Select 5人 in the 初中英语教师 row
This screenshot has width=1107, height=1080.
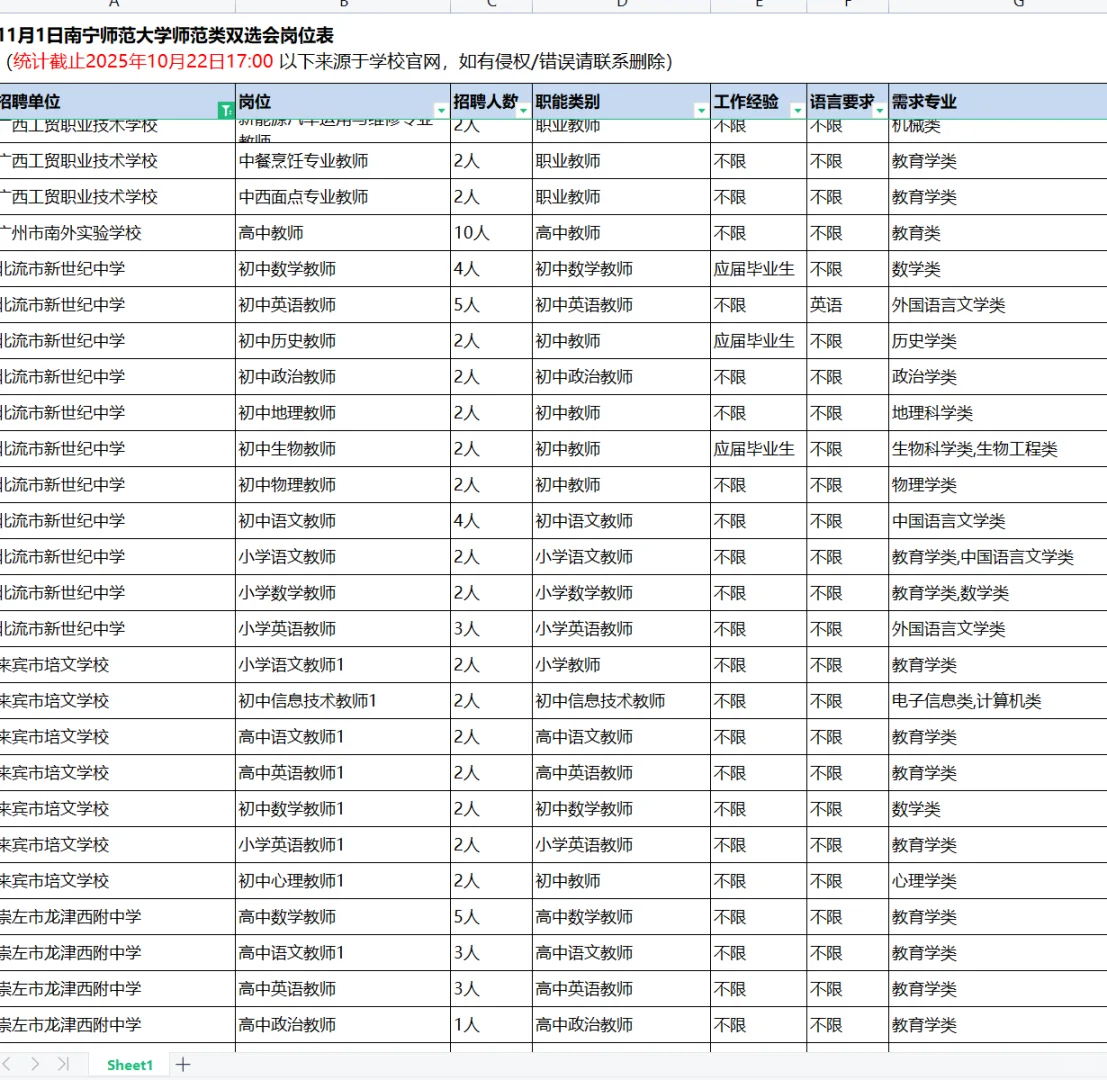(491, 305)
